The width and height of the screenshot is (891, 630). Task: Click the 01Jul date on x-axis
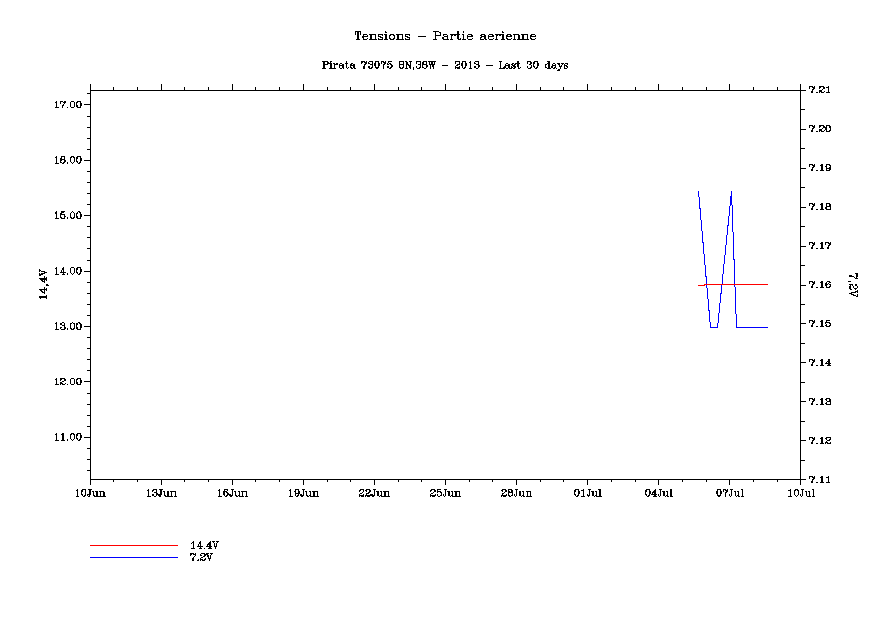point(587,493)
